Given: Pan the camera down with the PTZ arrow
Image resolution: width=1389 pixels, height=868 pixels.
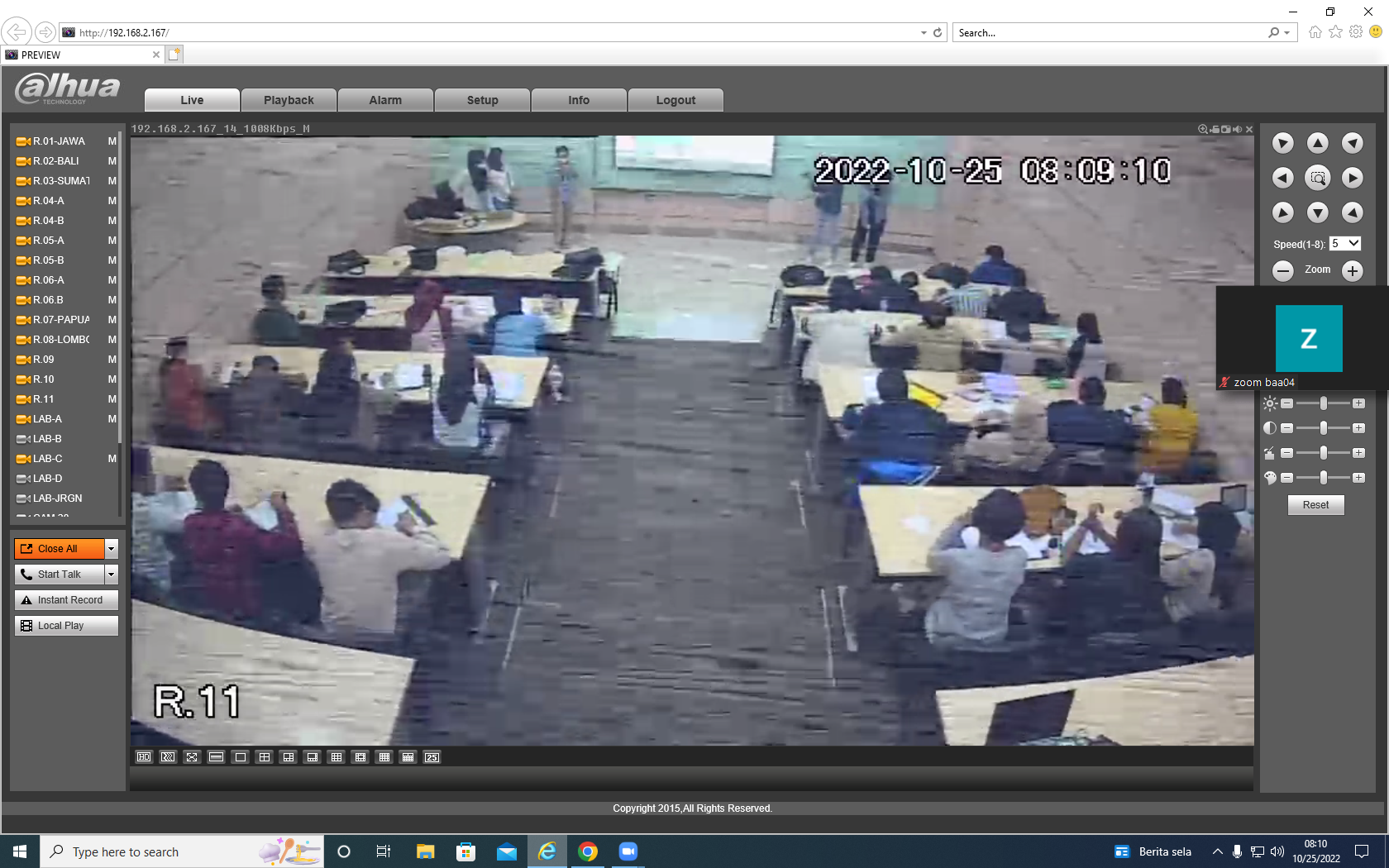Looking at the screenshot, I should [1317, 212].
